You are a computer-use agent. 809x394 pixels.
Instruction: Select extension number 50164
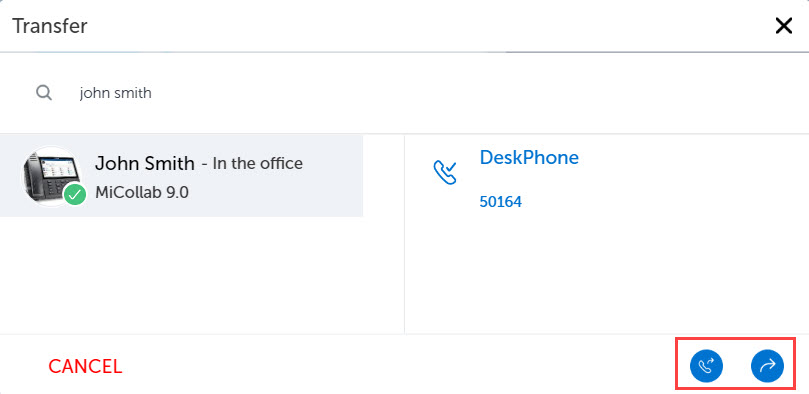[500, 202]
